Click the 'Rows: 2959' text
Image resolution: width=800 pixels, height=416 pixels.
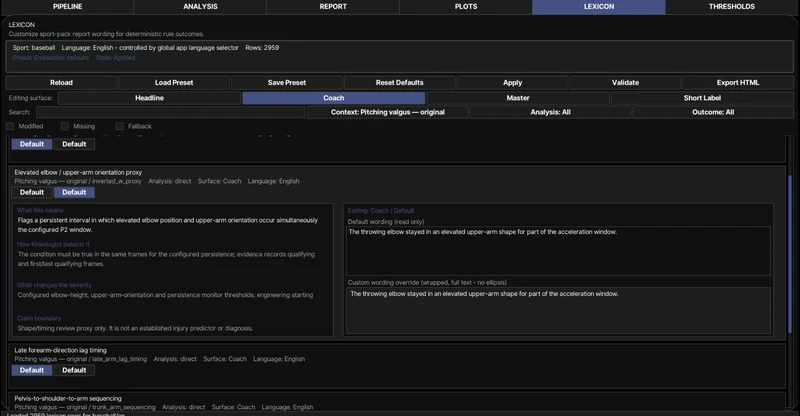click(262, 47)
